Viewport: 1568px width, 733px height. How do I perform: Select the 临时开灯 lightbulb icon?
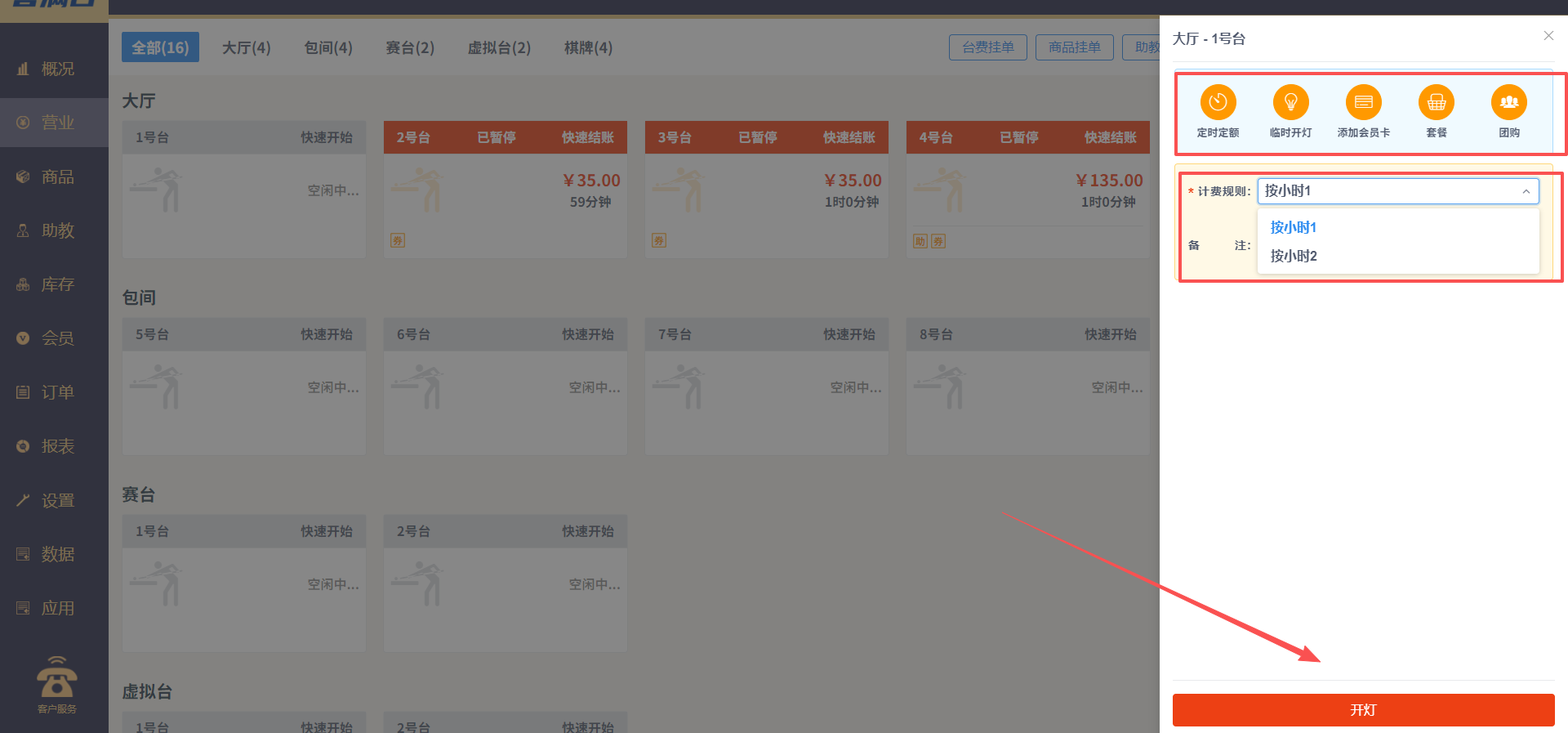(1290, 103)
